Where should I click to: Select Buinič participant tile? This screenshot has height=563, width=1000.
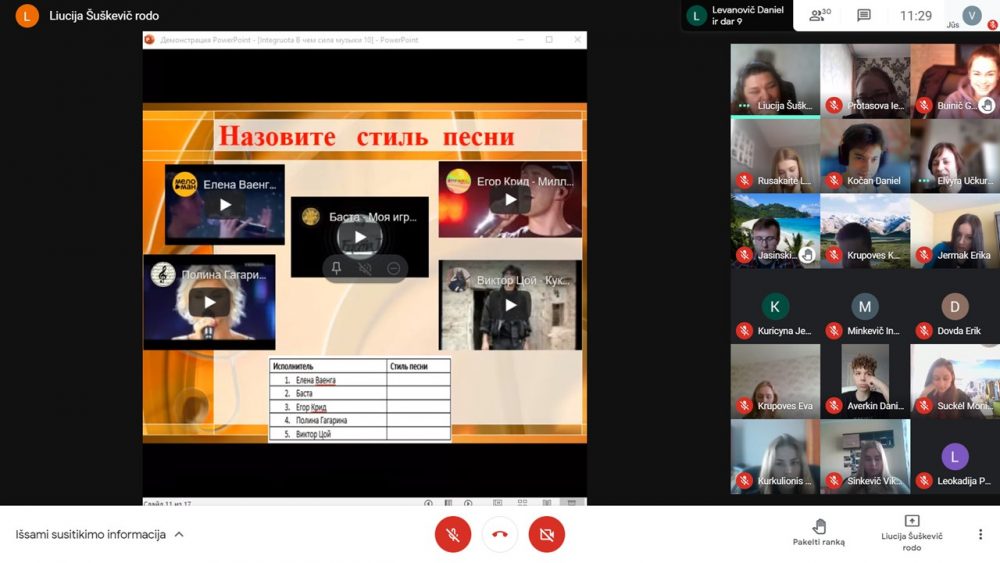pos(955,80)
